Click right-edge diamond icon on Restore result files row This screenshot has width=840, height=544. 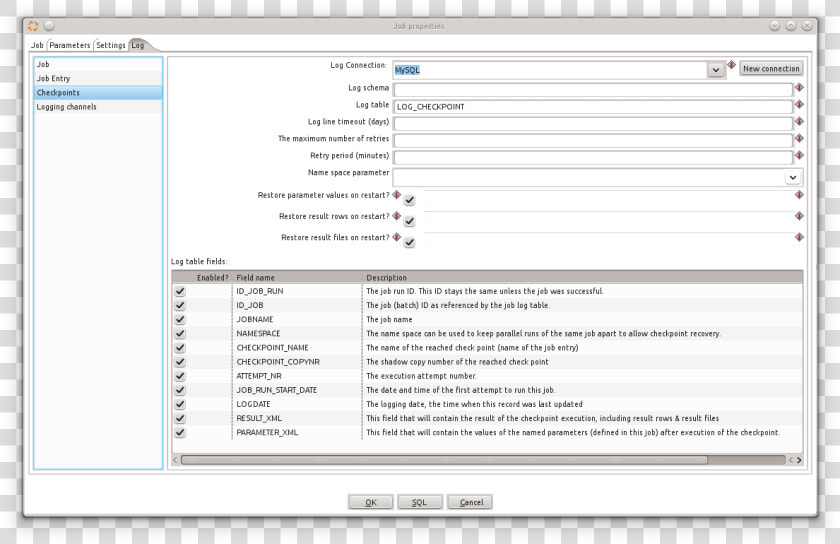(x=799, y=237)
